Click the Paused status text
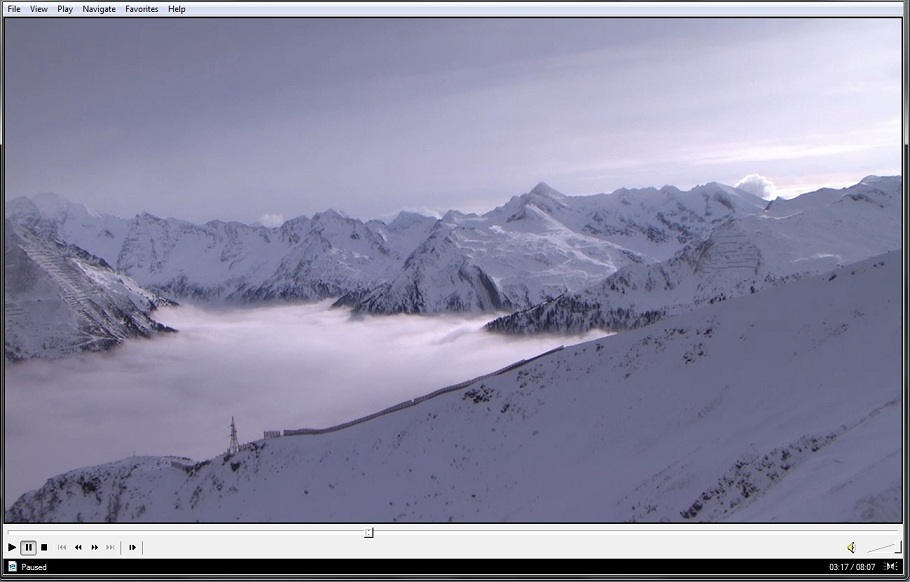The image size is (910, 582). (x=34, y=567)
